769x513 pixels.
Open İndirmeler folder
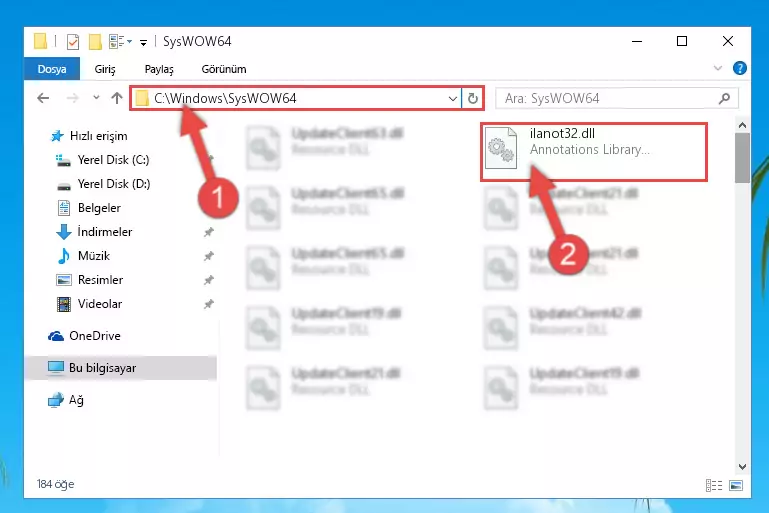(x=104, y=232)
